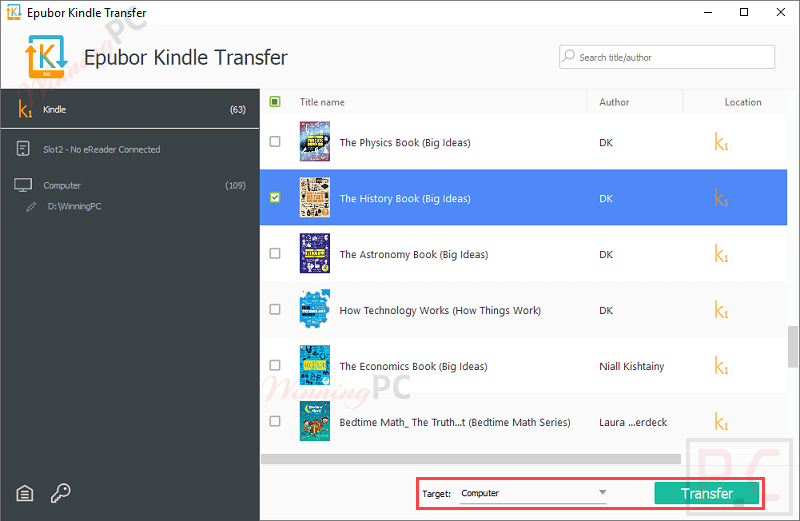The height and width of the screenshot is (521, 800).
Task: Select The Physics Book (Big Ideas) title
Action: tap(405, 142)
